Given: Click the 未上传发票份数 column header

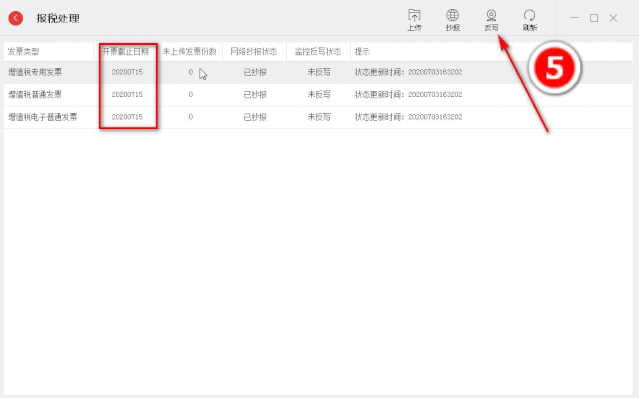Looking at the screenshot, I should pyautogui.click(x=190, y=51).
